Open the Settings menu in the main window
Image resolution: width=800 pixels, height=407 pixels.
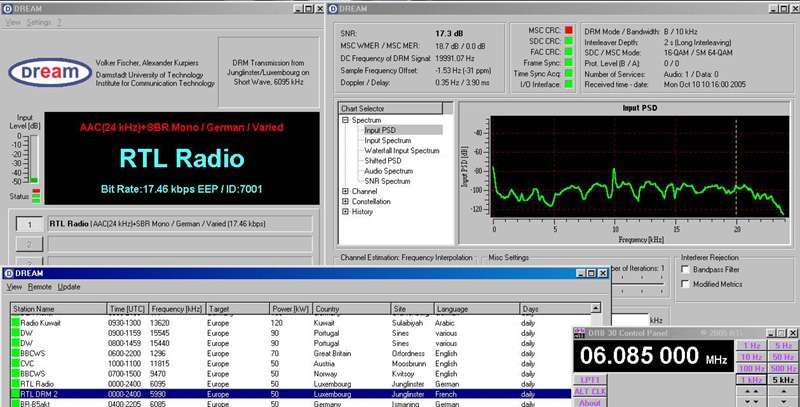[39, 22]
